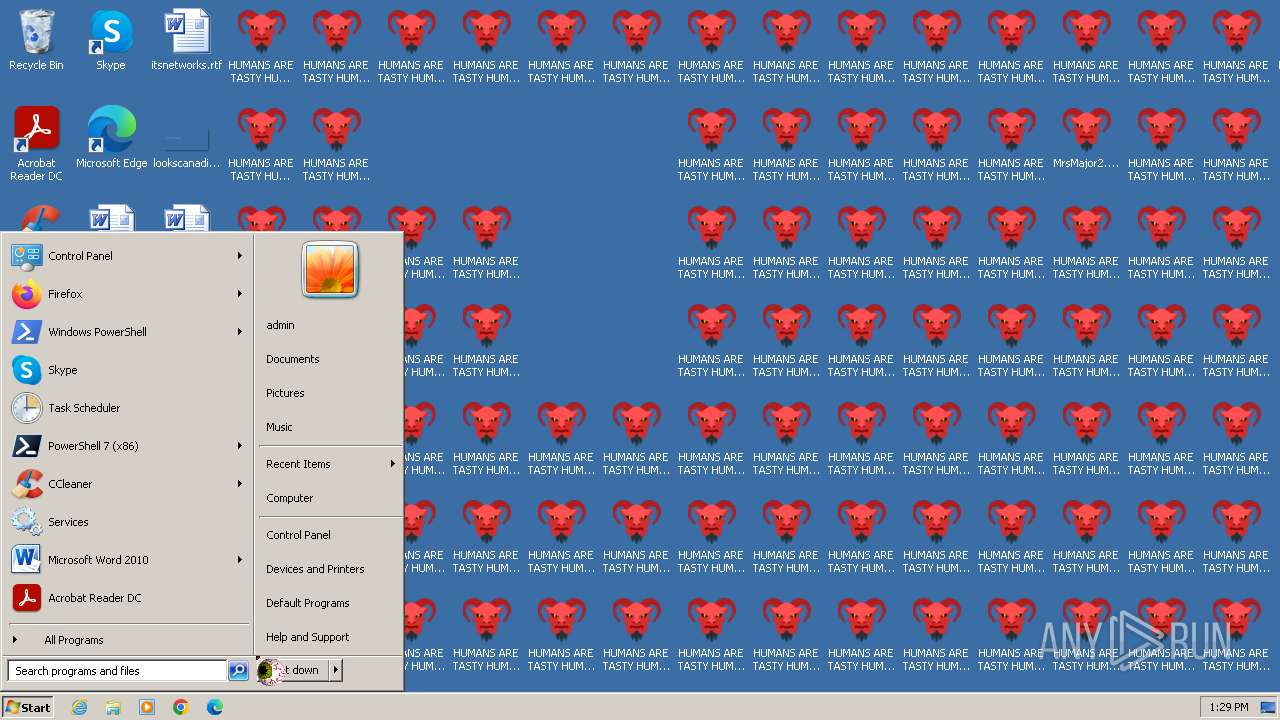Focus the Search programs and files box
Image resolution: width=1280 pixels, height=720 pixels.
point(117,671)
